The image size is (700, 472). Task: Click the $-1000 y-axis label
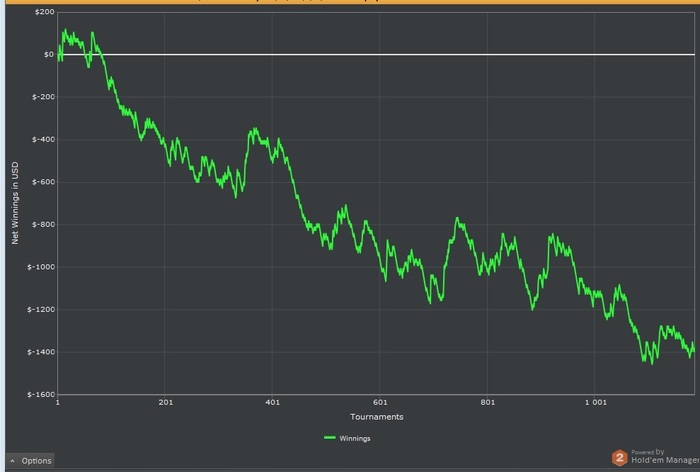pyautogui.click(x=41, y=267)
